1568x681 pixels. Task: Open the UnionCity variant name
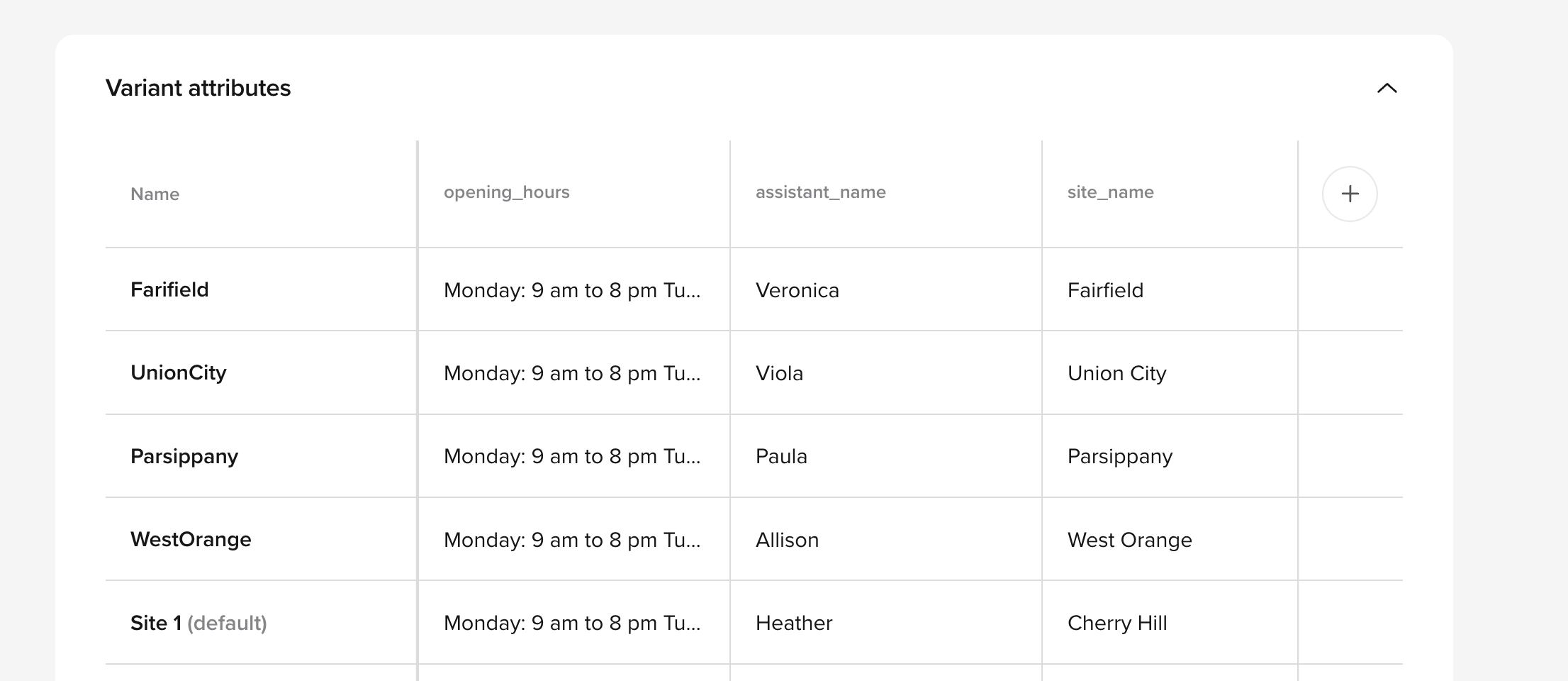pos(179,373)
